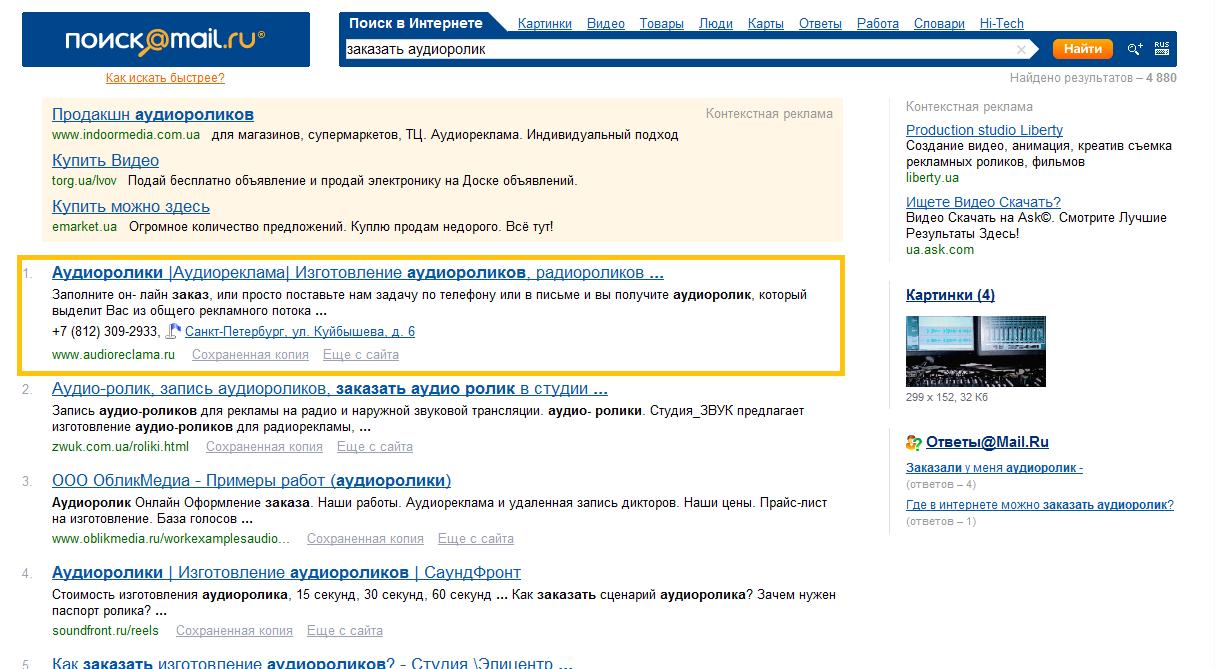Open the Видео search tab
This screenshot has width=1215, height=669.
pos(606,24)
